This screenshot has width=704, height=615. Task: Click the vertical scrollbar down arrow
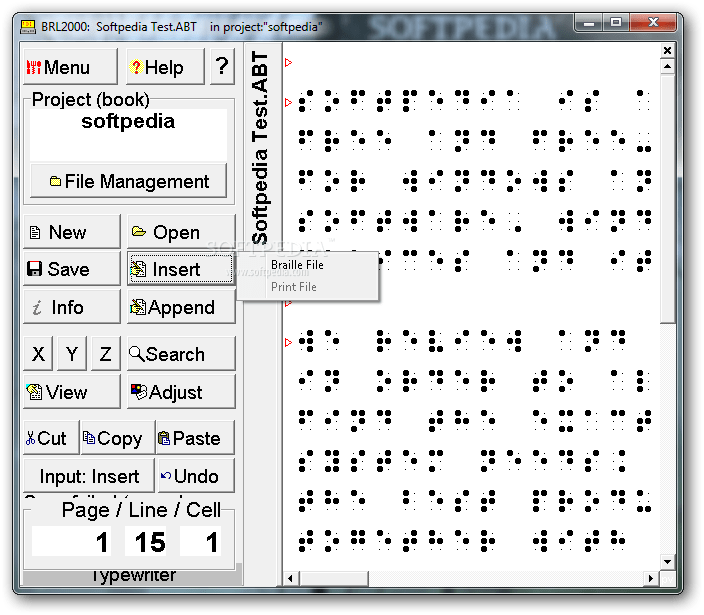[x=667, y=562]
